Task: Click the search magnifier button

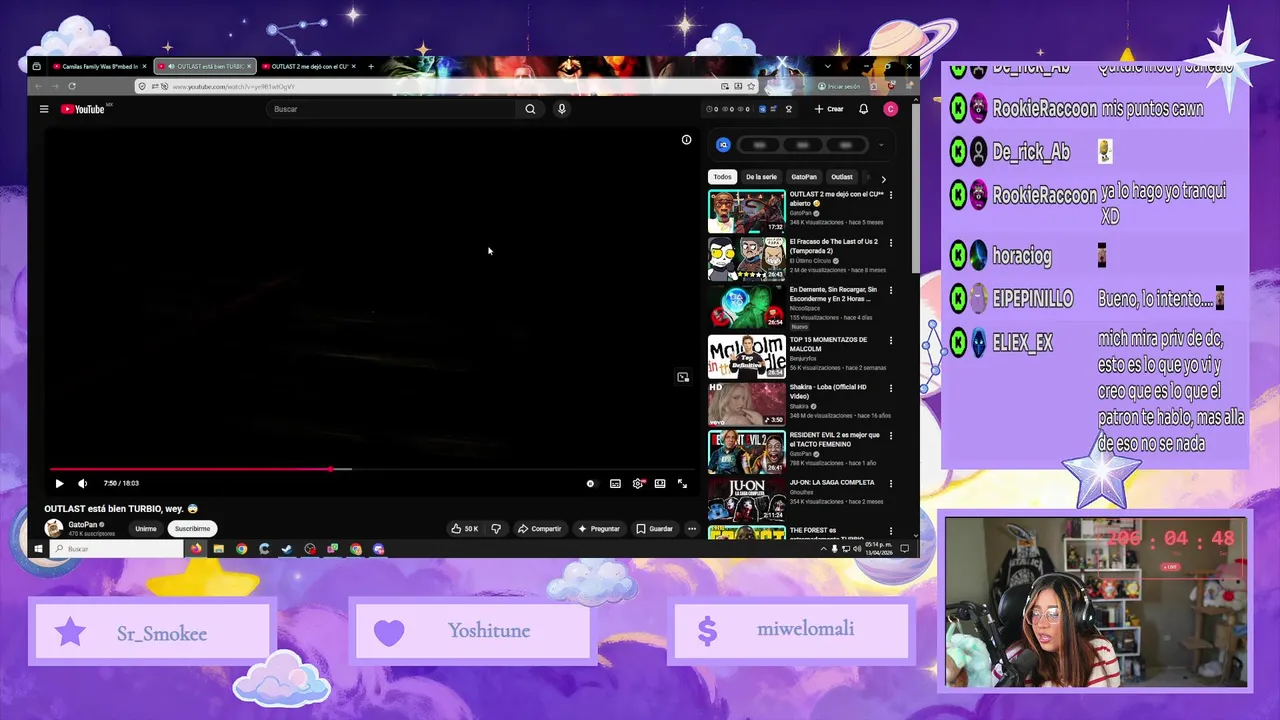Action: tap(530, 109)
